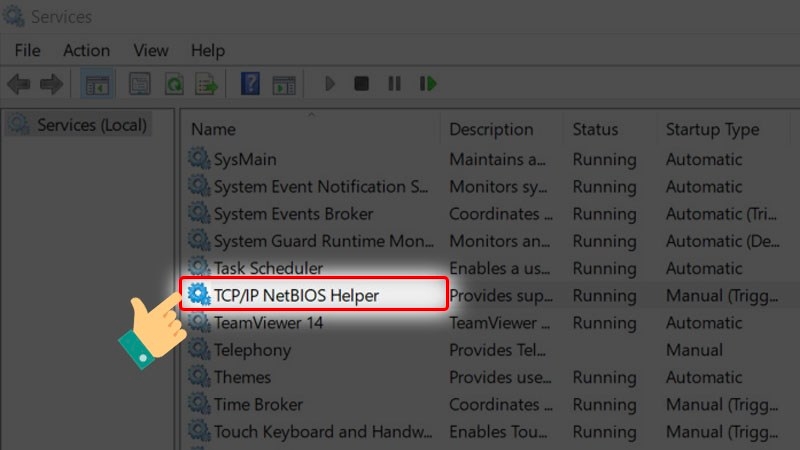Click the Refresh toolbar icon

(173, 85)
